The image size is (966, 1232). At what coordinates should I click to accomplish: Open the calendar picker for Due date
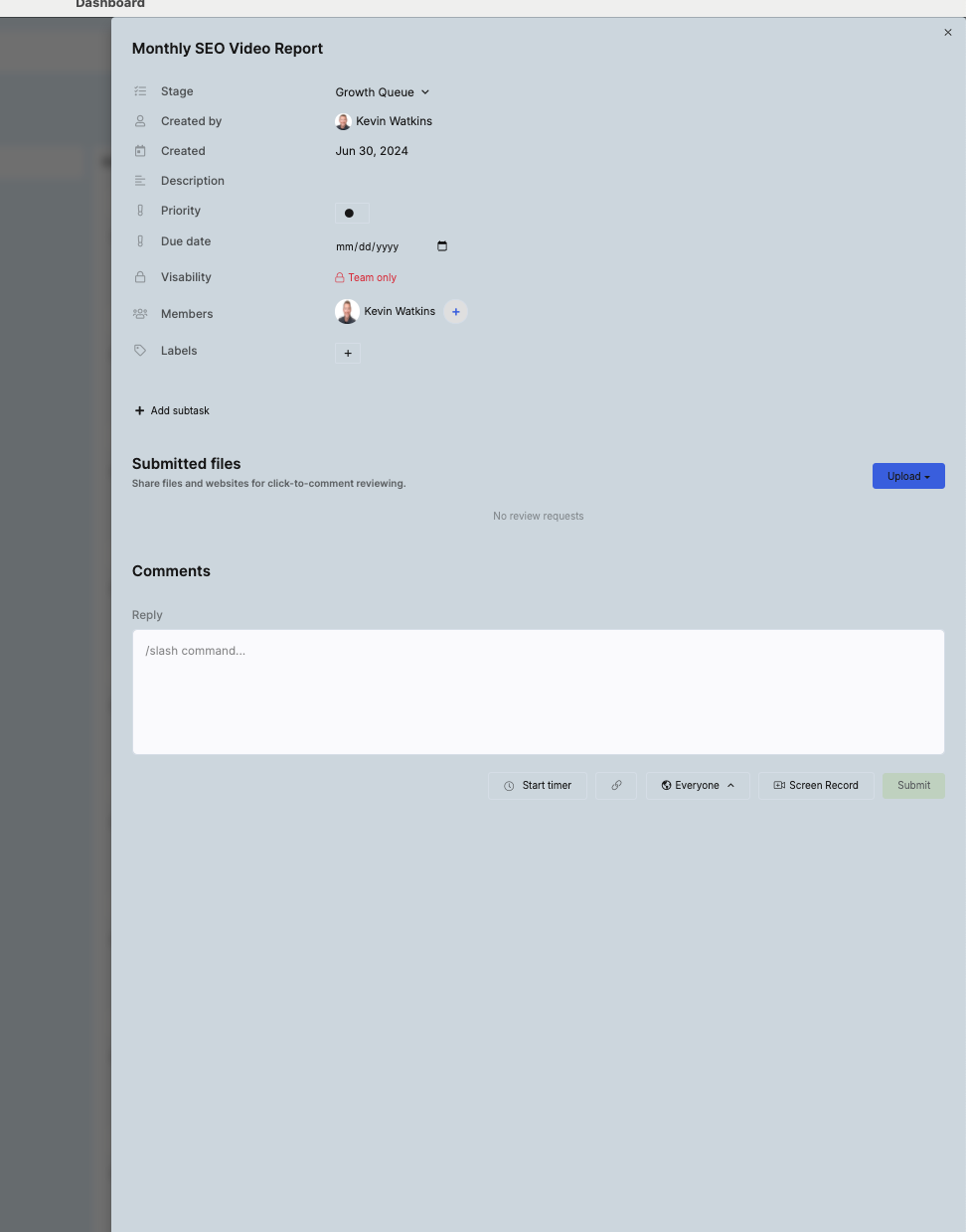(442, 246)
